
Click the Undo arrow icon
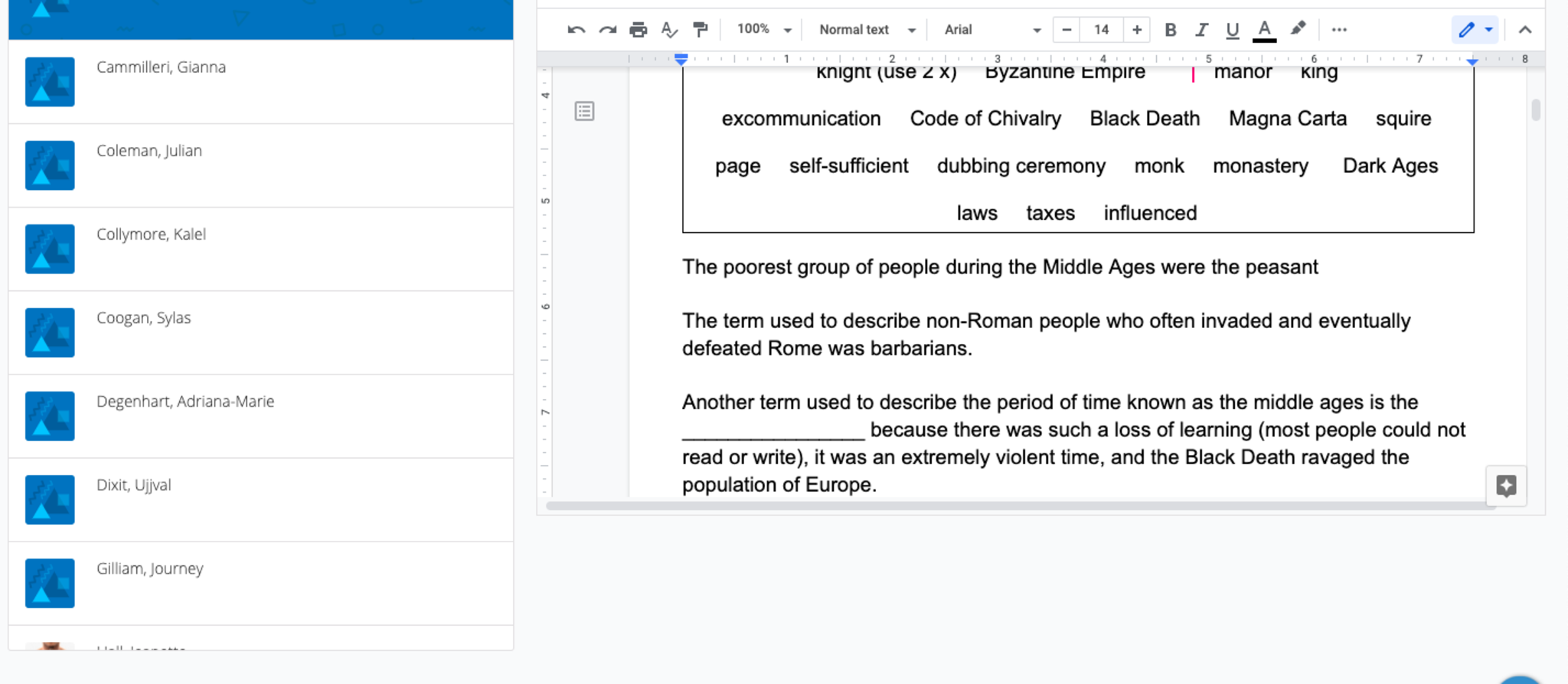(x=576, y=30)
